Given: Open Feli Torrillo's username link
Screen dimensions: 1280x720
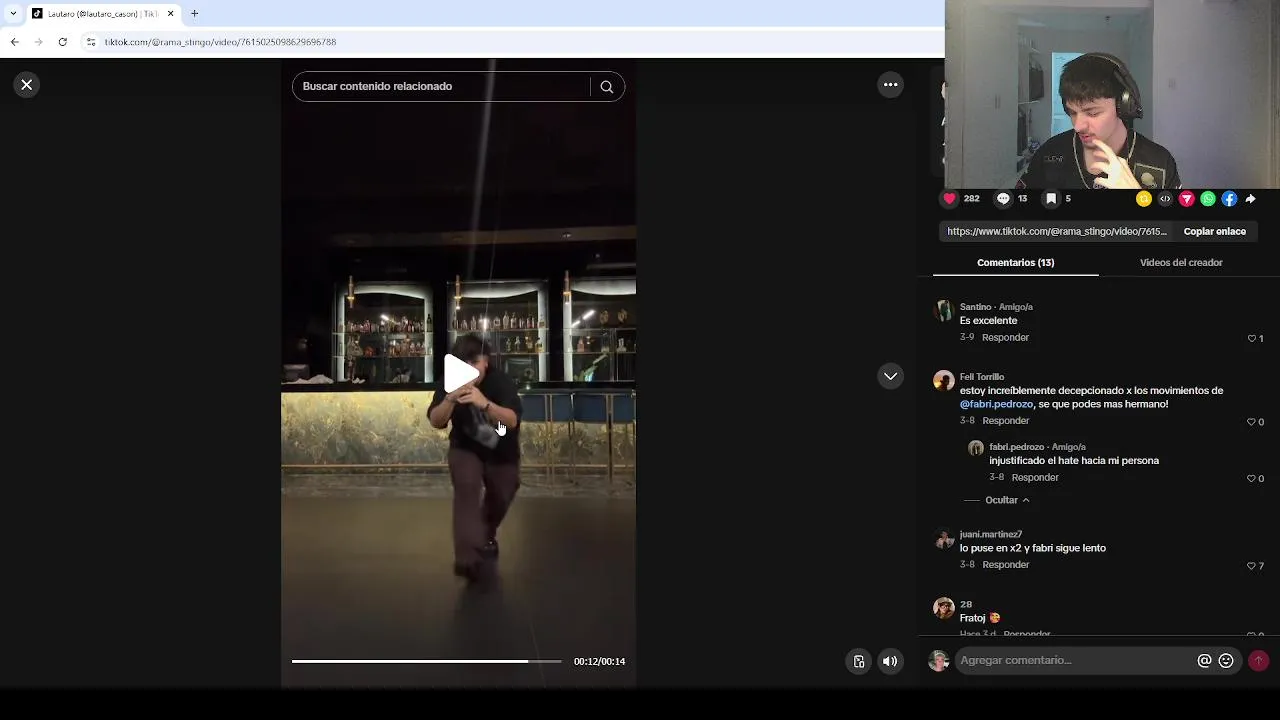Looking at the screenshot, I should [982, 377].
